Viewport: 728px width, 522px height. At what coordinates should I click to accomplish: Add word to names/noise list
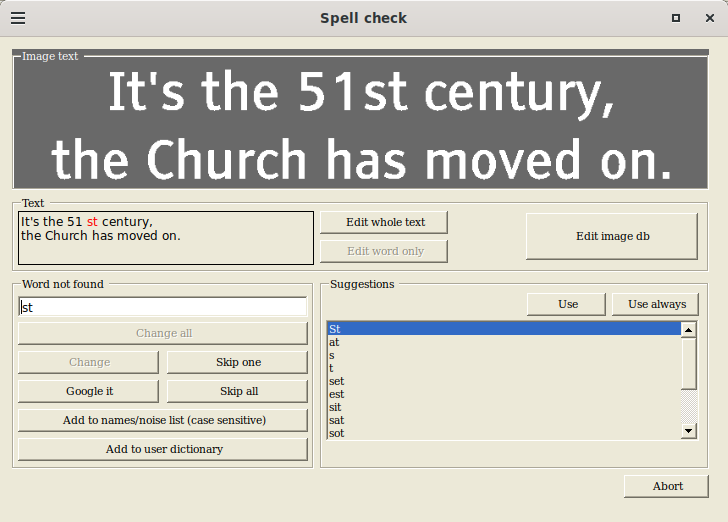tap(163, 420)
